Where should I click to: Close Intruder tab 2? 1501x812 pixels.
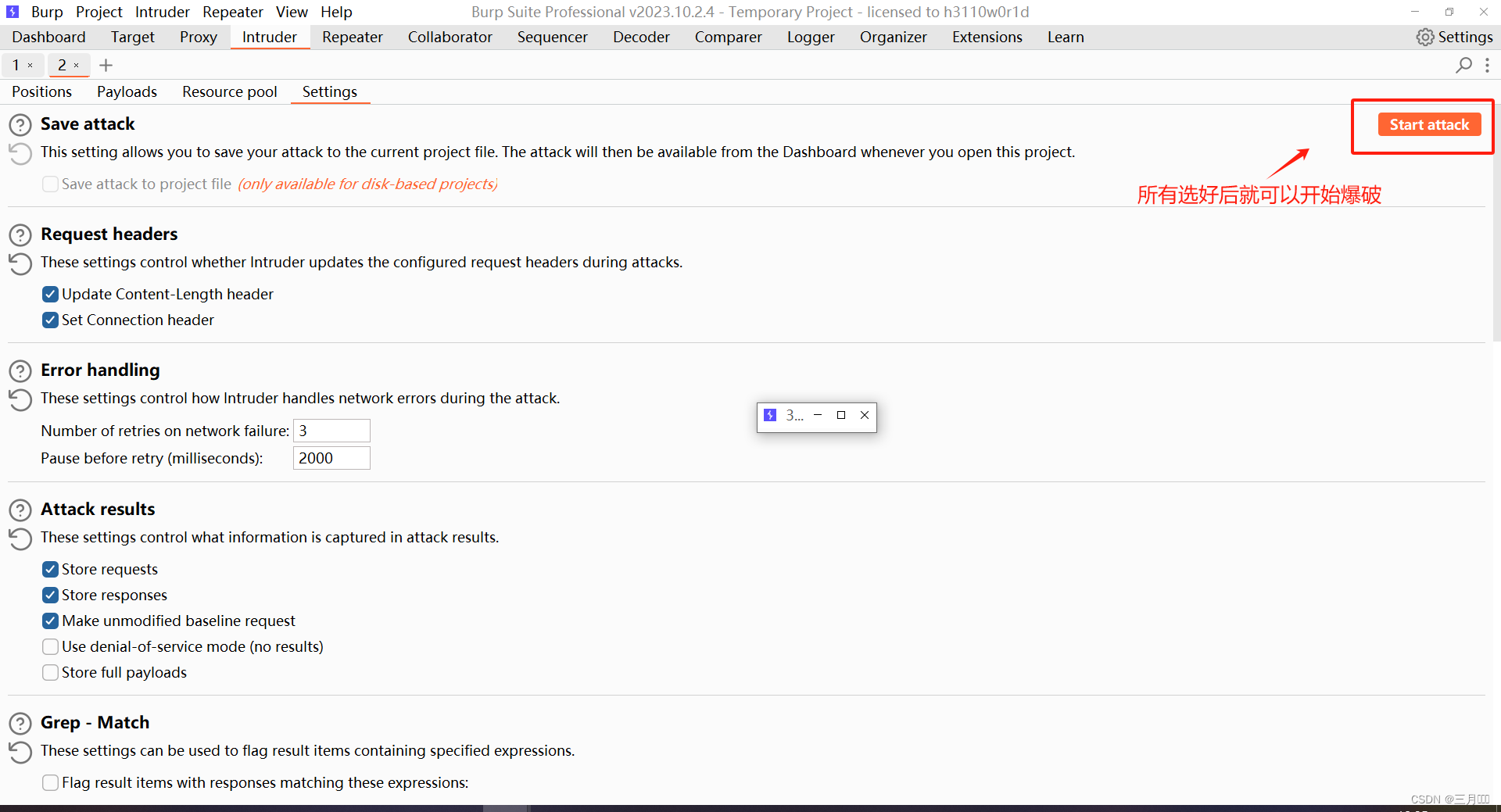point(77,66)
